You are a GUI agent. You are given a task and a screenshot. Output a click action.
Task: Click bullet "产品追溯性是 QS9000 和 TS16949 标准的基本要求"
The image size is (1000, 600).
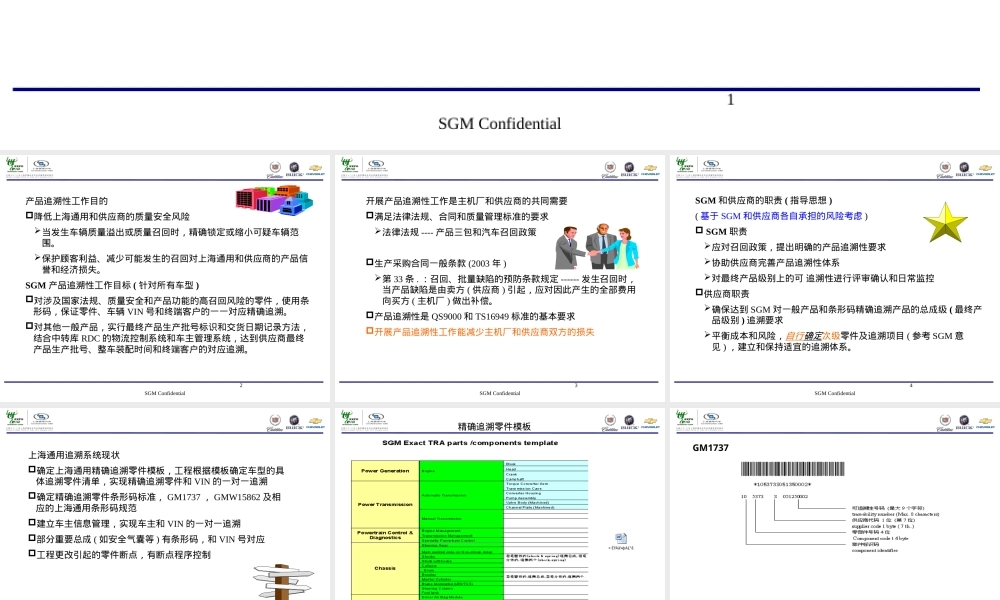point(470,316)
